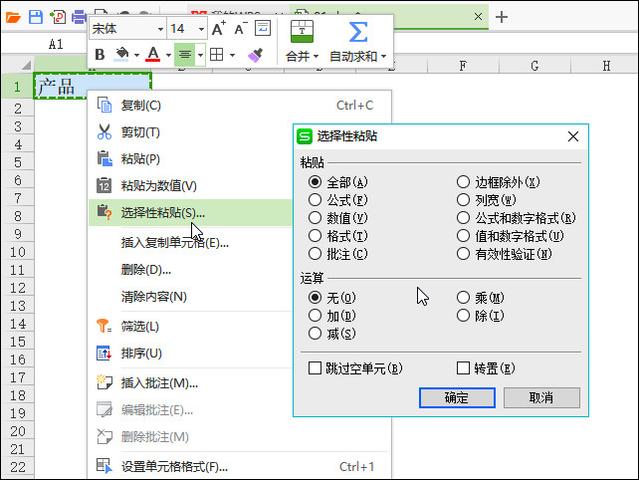Choose 复制(C) from the context menu
The width and height of the screenshot is (639, 480).
240,105
